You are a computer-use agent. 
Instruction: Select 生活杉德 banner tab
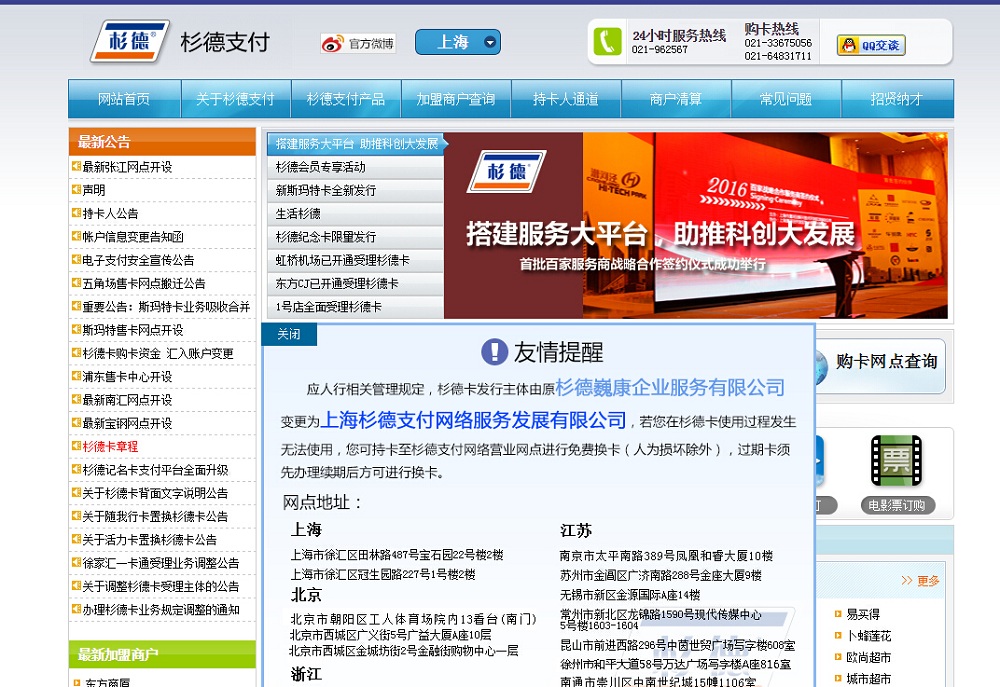(355, 214)
